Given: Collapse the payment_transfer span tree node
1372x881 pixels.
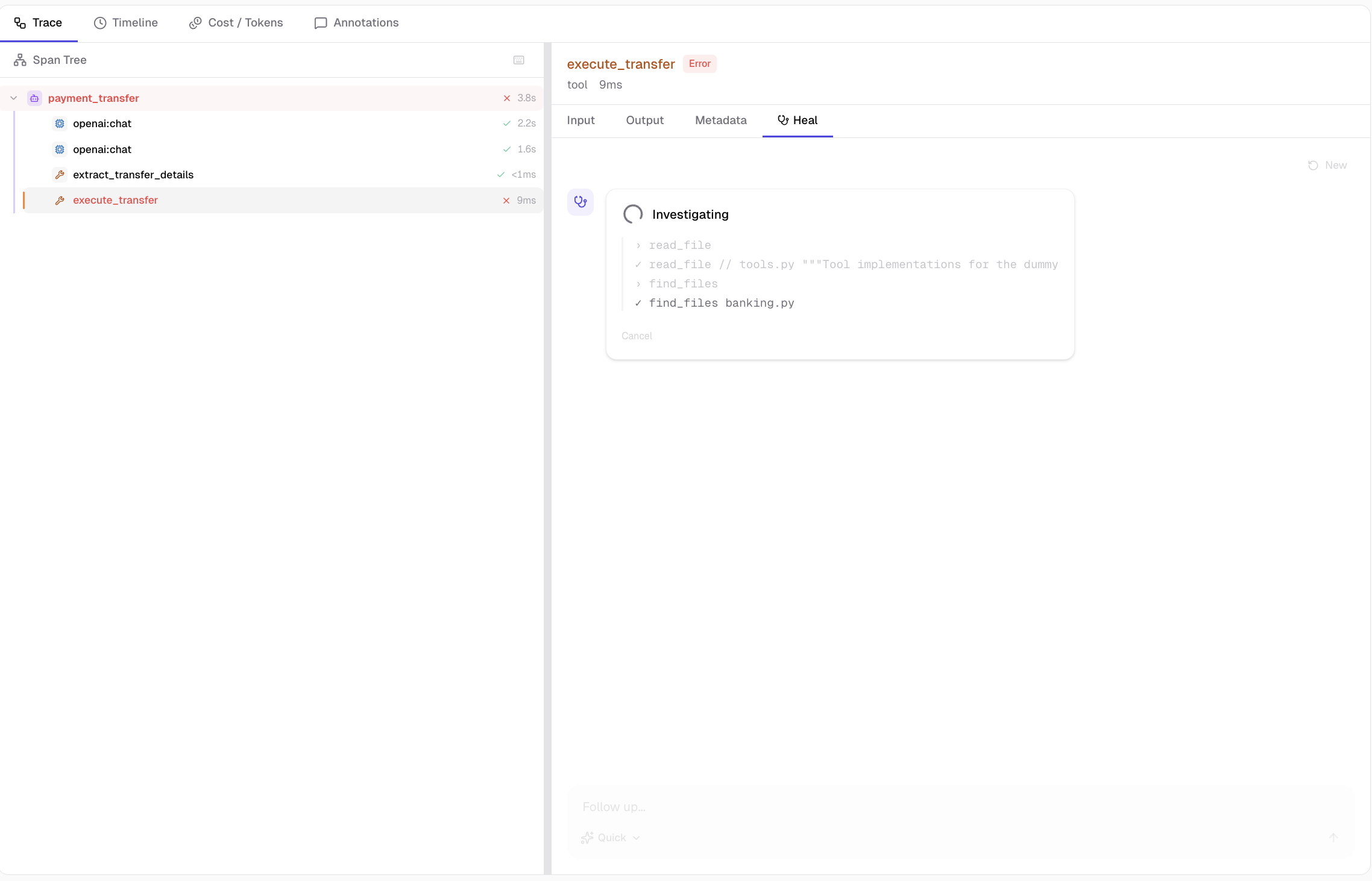Looking at the screenshot, I should [13, 98].
